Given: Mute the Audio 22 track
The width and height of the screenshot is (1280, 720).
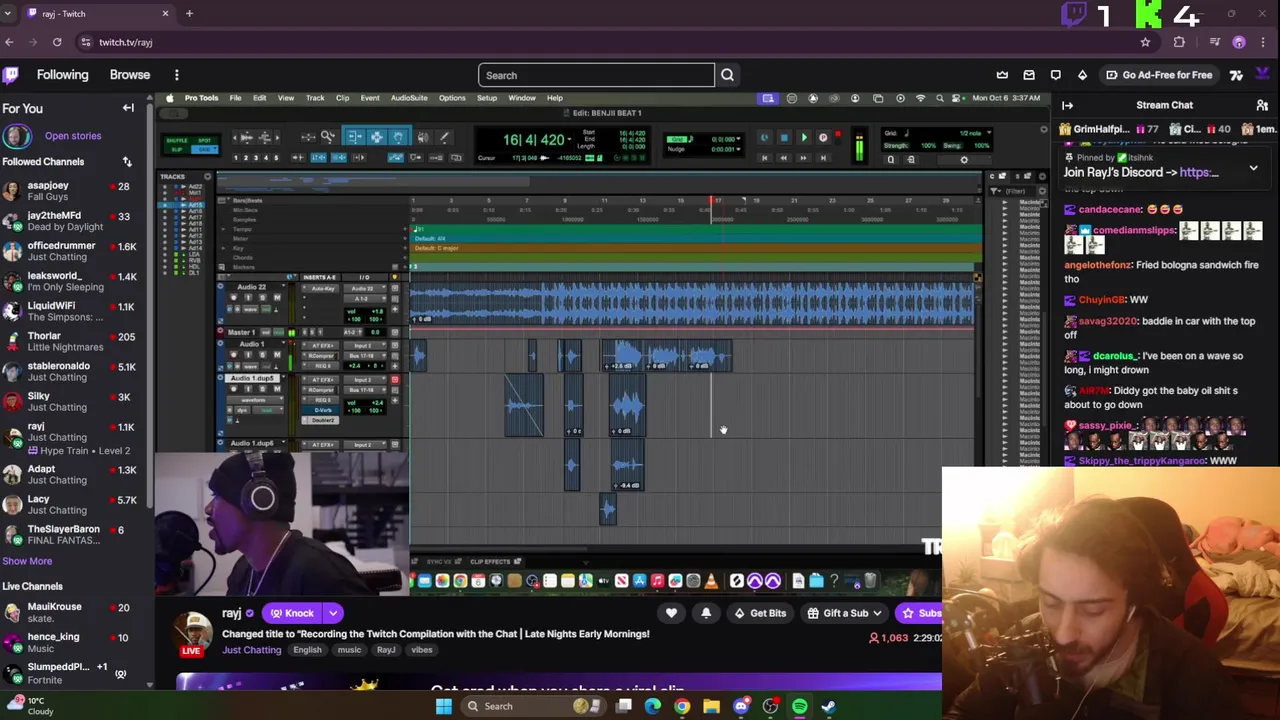Looking at the screenshot, I should coord(277,298).
